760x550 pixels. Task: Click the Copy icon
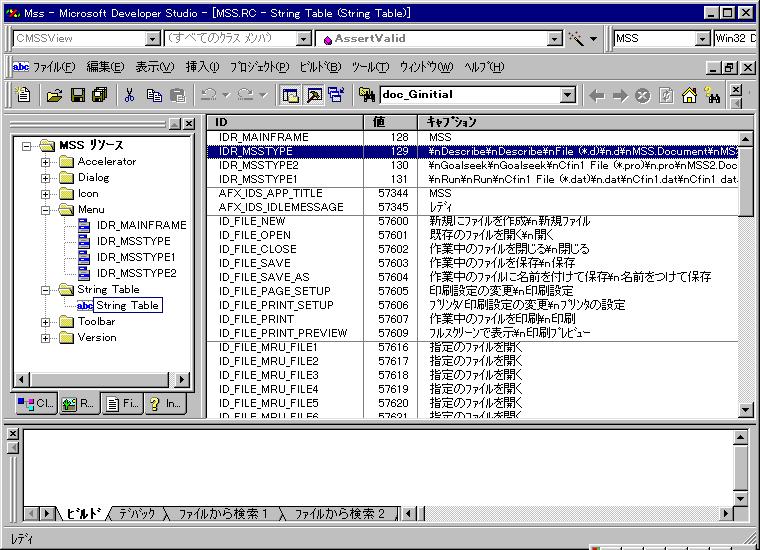(x=154, y=95)
